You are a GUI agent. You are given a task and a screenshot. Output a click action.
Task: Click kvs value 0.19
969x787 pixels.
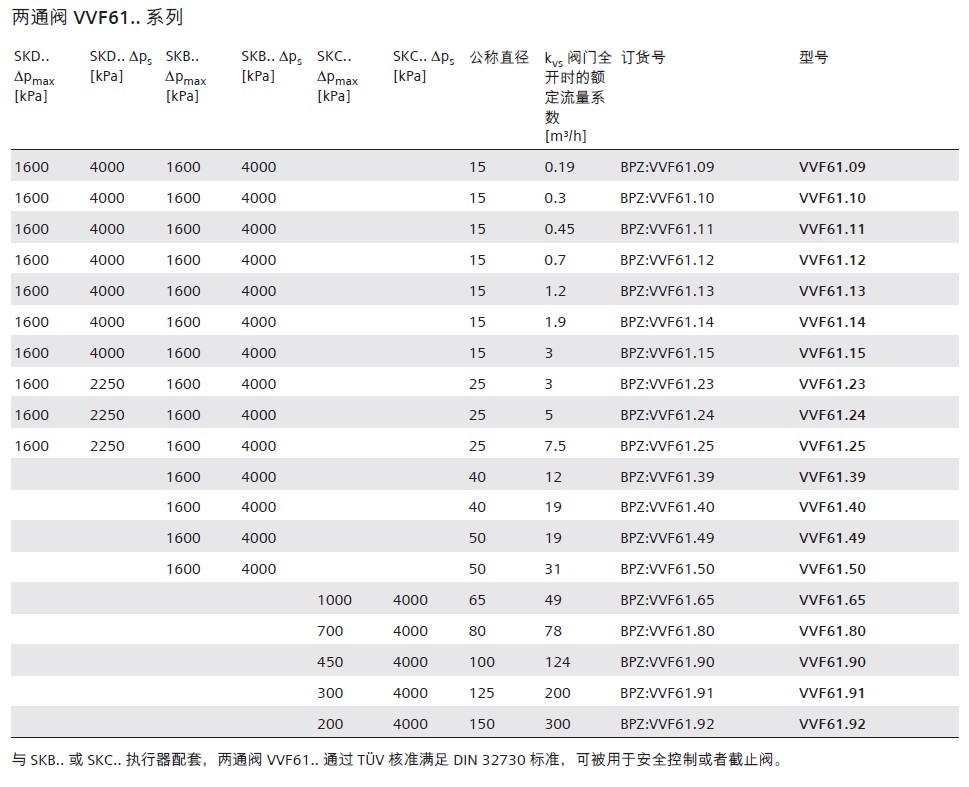click(559, 167)
